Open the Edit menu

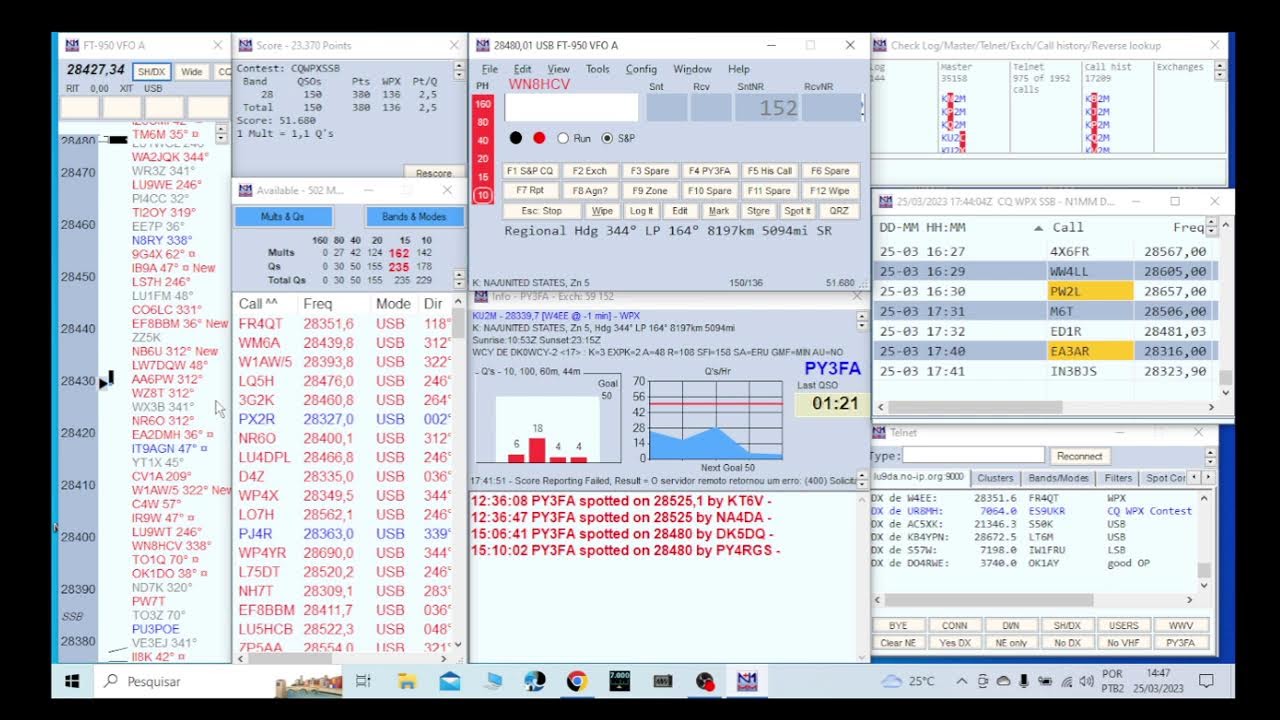click(522, 69)
